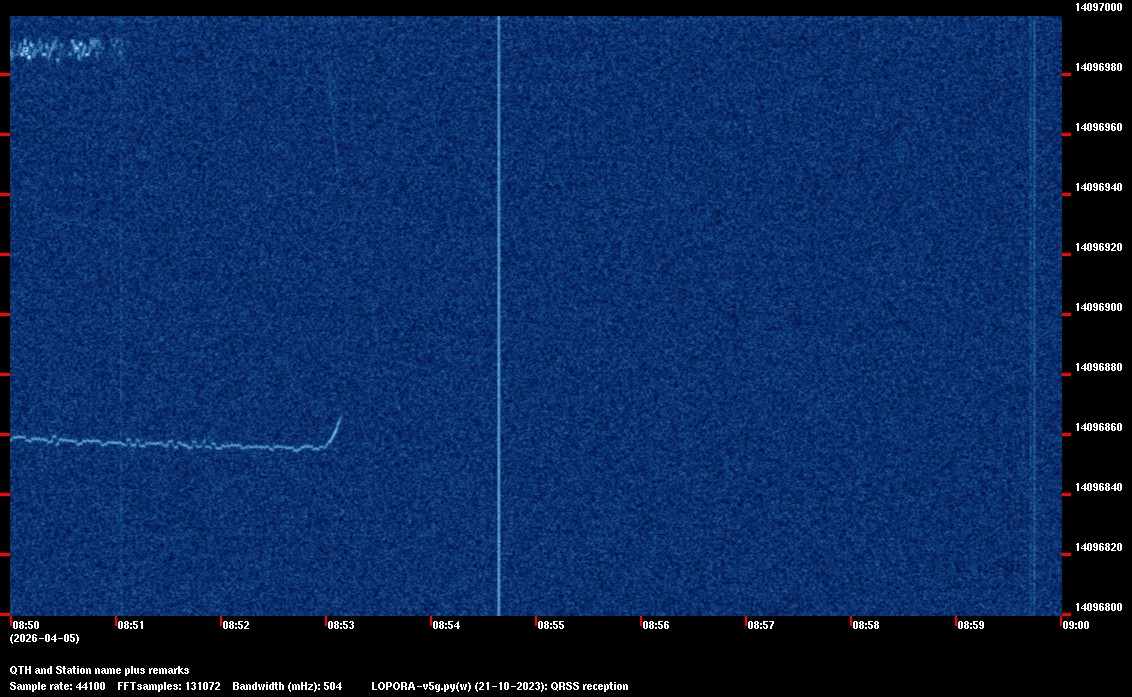Click frequency label 14096800
Viewport: 1132px width, 697px height.
(x=1099, y=607)
